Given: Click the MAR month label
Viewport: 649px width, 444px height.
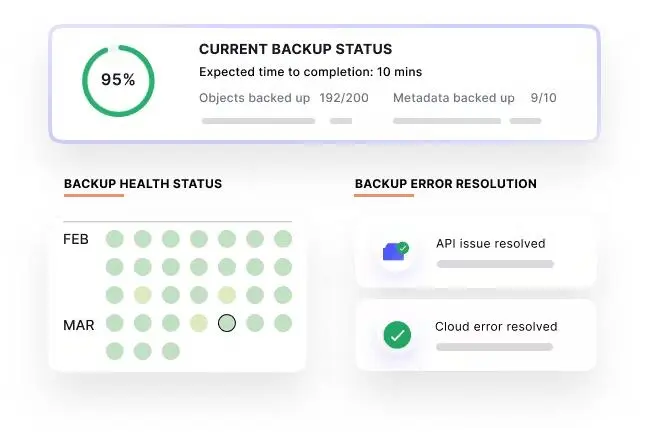Looking at the screenshot, I should pyautogui.click(x=79, y=325).
